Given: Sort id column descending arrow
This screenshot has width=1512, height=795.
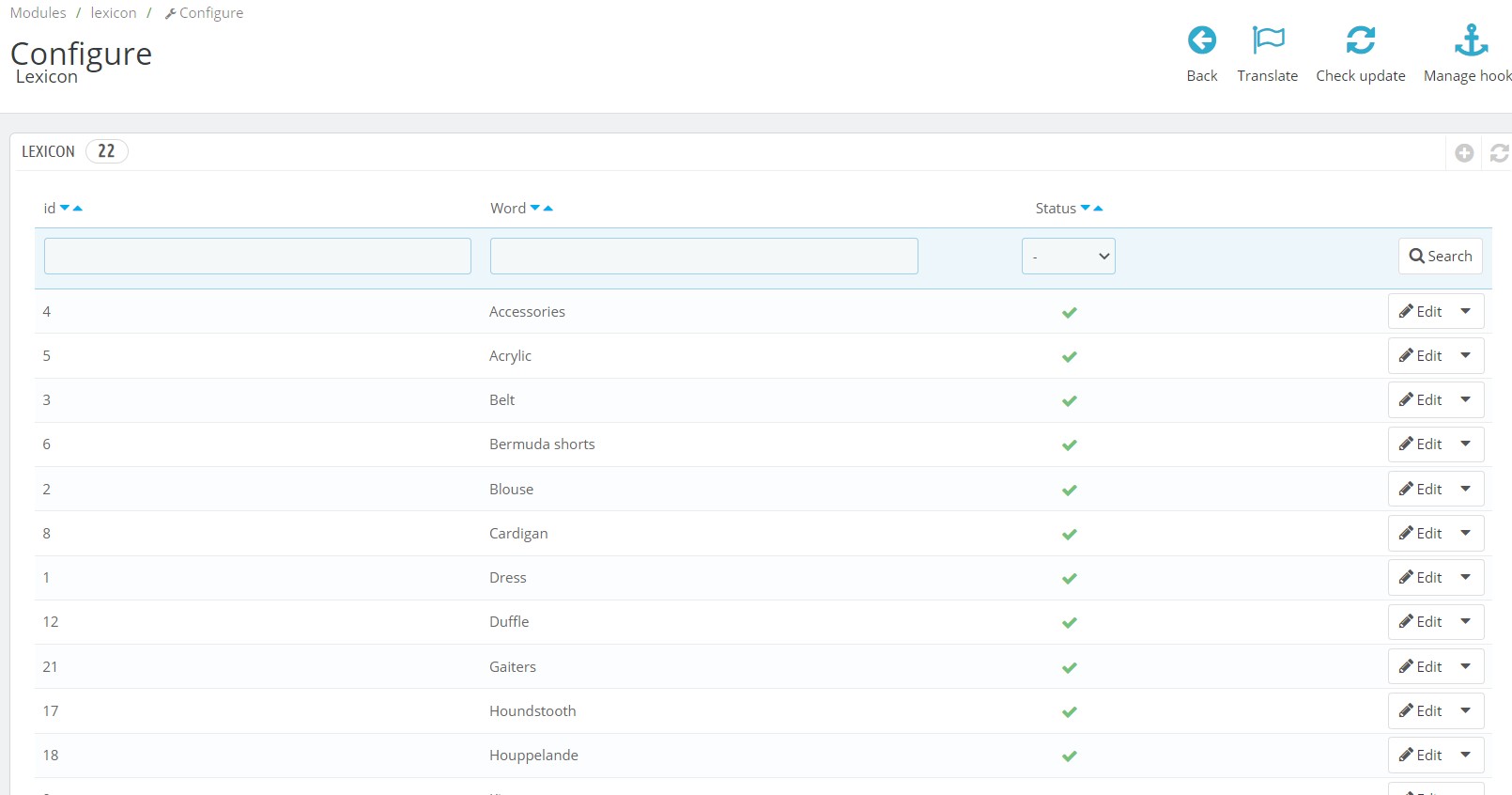Looking at the screenshot, I should coord(65,209).
